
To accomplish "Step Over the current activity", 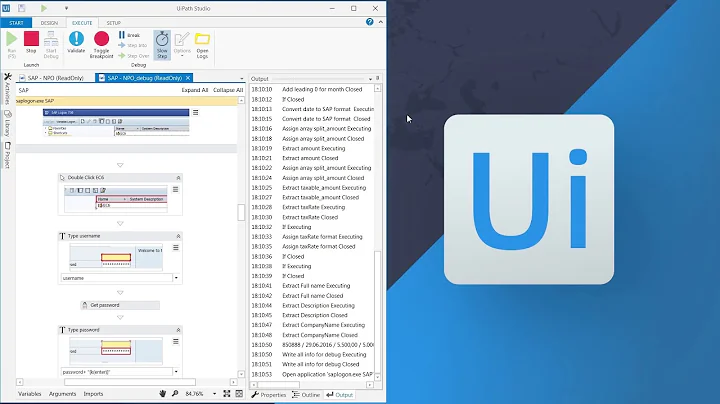I will tap(134, 56).
